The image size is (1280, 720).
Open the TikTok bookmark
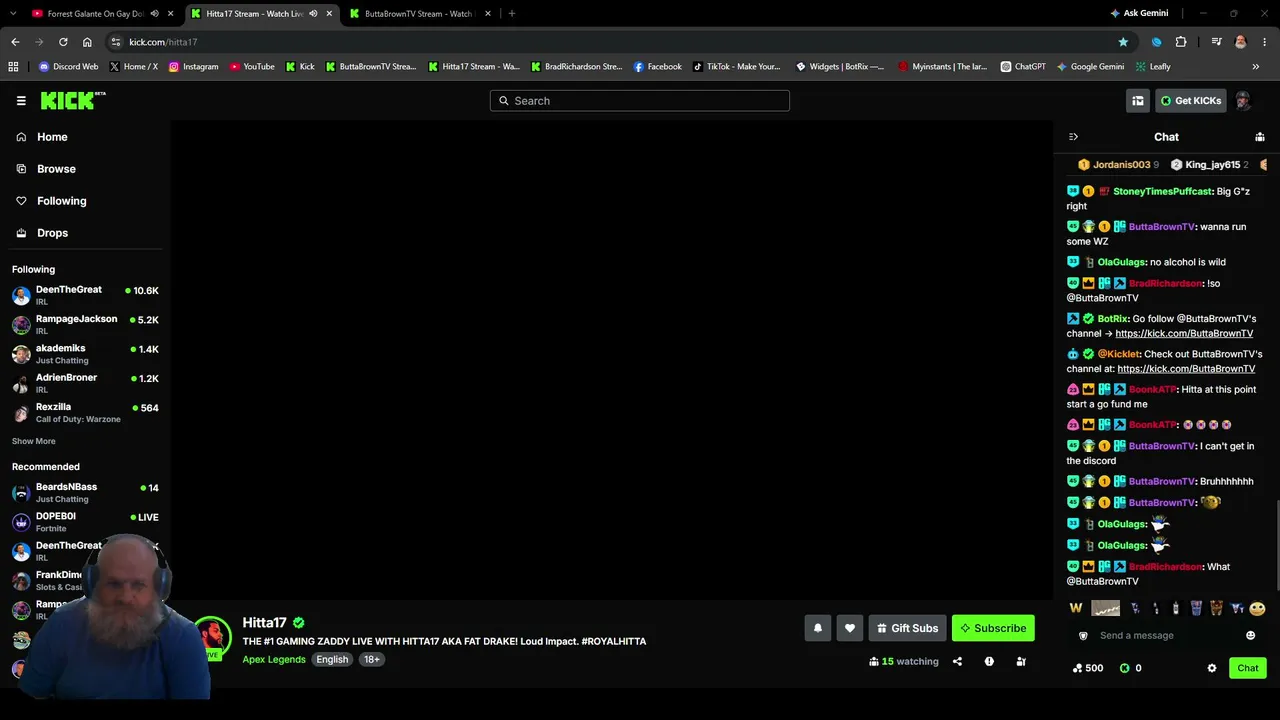736,67
